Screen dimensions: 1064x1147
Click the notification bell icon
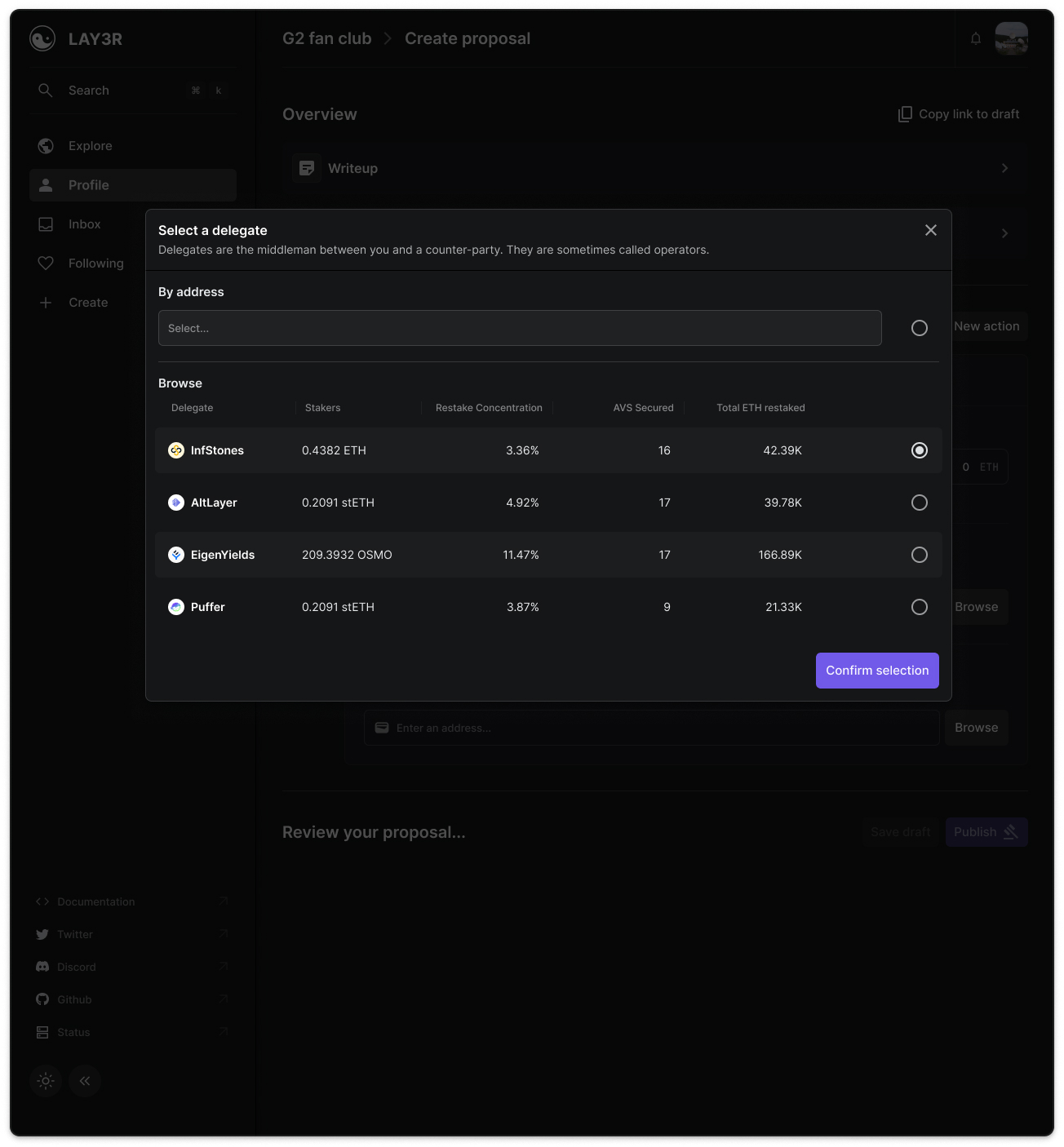[976, 38]
